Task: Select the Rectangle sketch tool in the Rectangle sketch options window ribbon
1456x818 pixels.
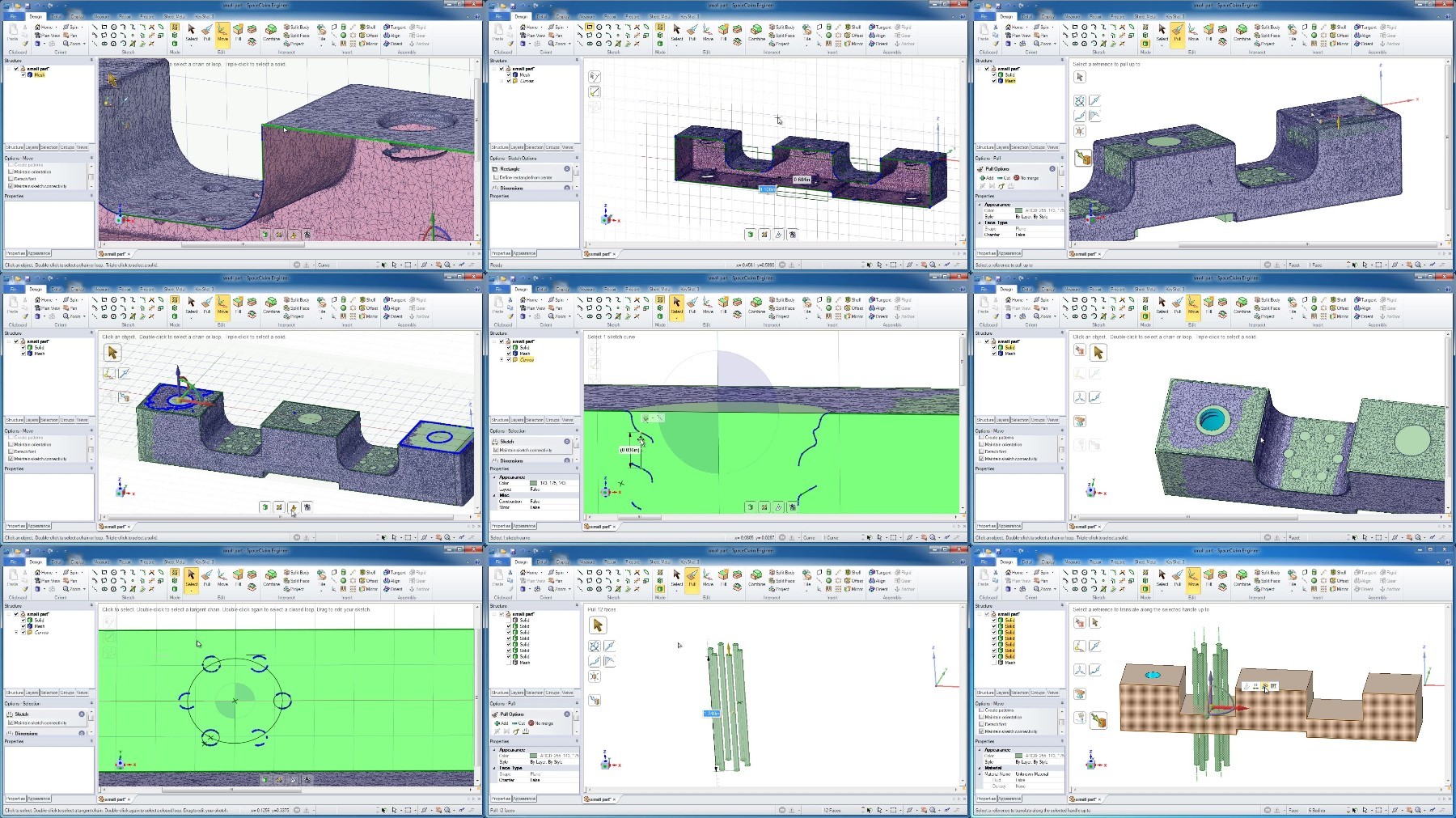Action: pos(590,27)
